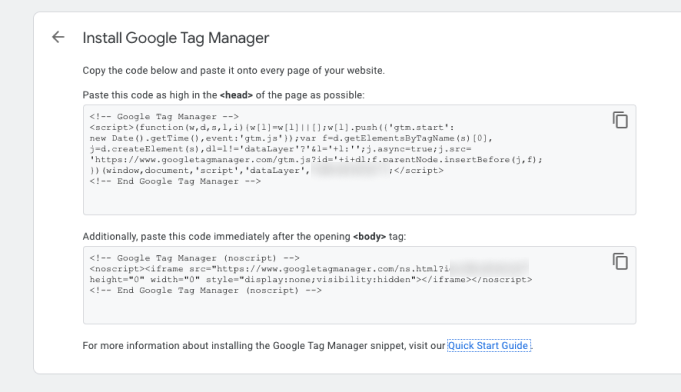Viewport: 681px width, 392px height.
Task: Click the 'Copy the code below' instruction text
Action: click(234, 70)
